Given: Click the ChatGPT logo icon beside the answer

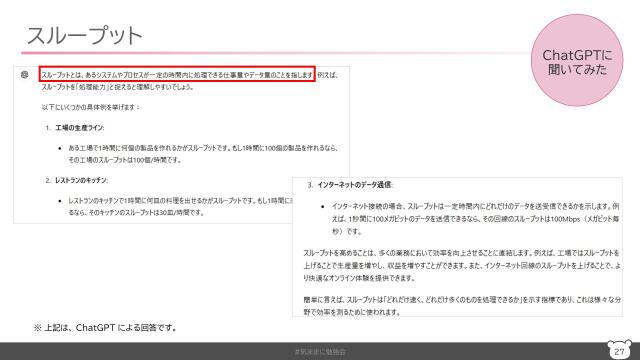Looking at the screenshot, I should click(24, 75).
